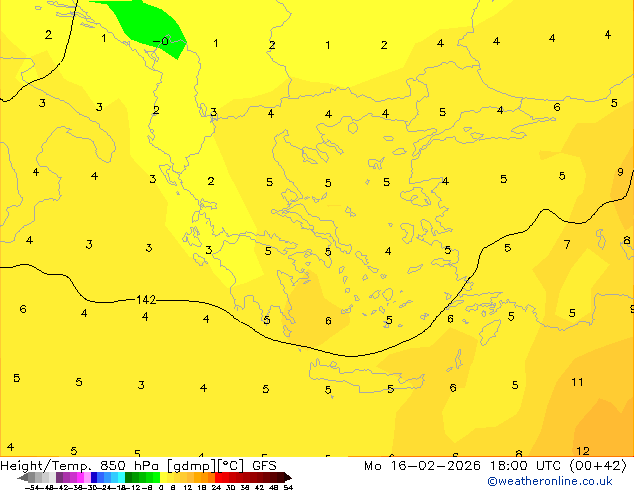Click the '[°C]' units label
Viewport: 634px width, 490px height.
(231, 466)
